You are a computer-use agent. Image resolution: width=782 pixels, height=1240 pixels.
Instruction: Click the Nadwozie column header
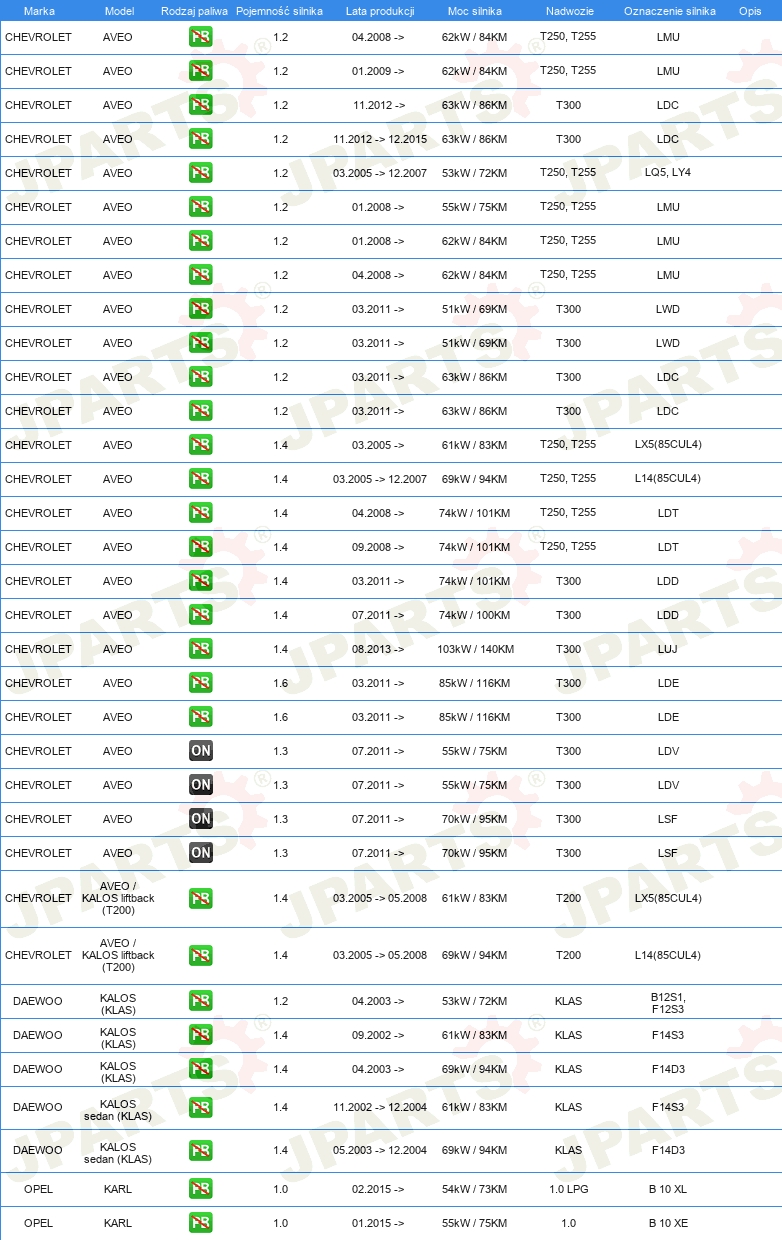[569, 11]
